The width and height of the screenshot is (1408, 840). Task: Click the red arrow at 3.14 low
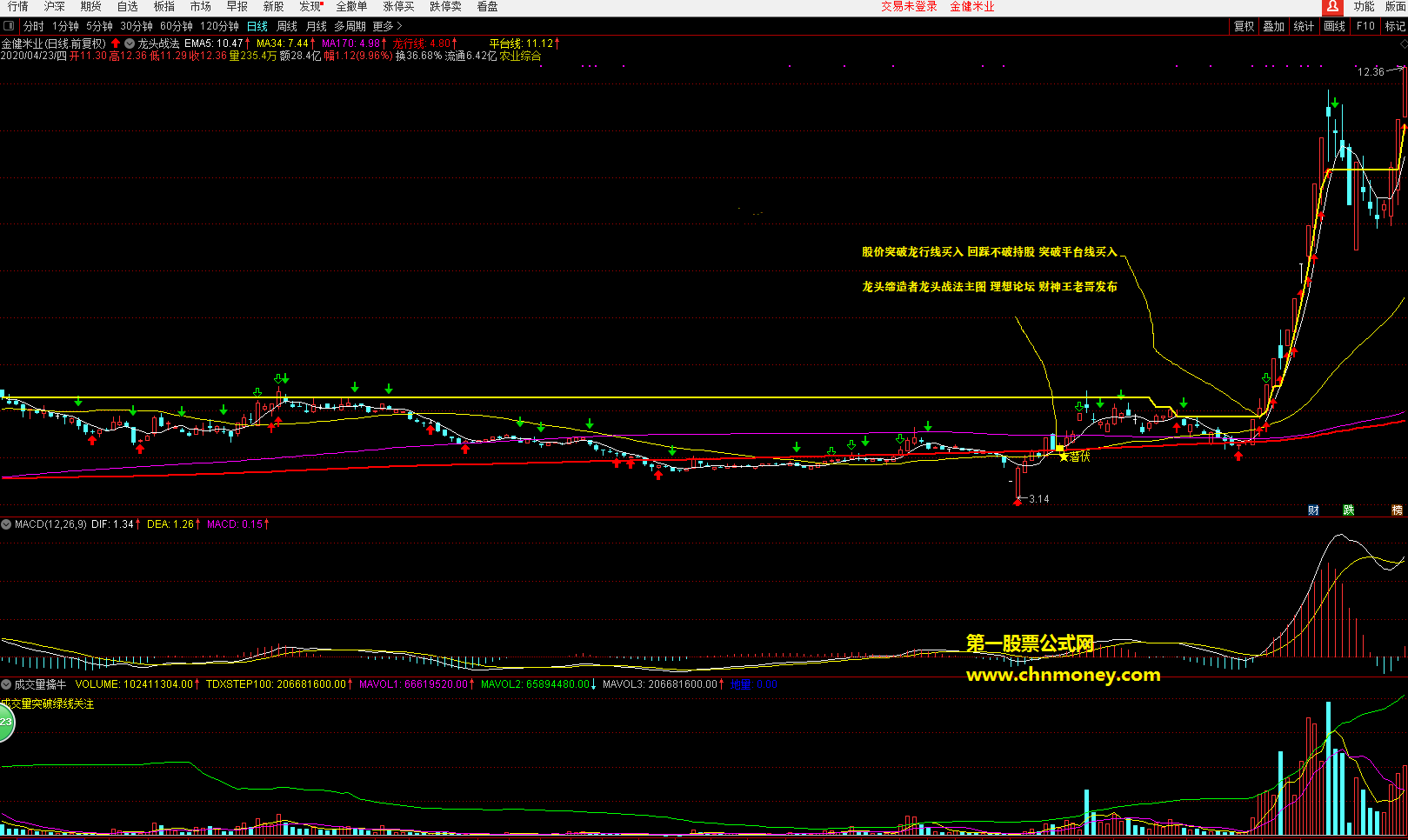1018,501
